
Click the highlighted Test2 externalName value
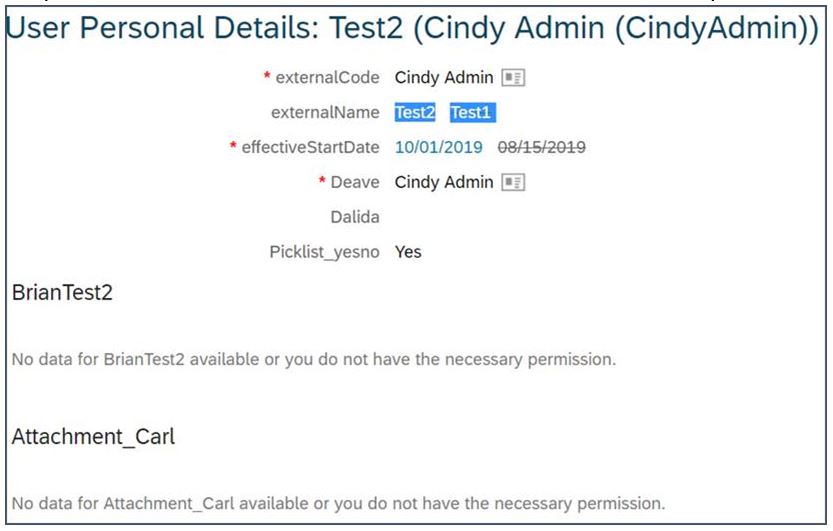pyautogui.click(x=415, y=113)
